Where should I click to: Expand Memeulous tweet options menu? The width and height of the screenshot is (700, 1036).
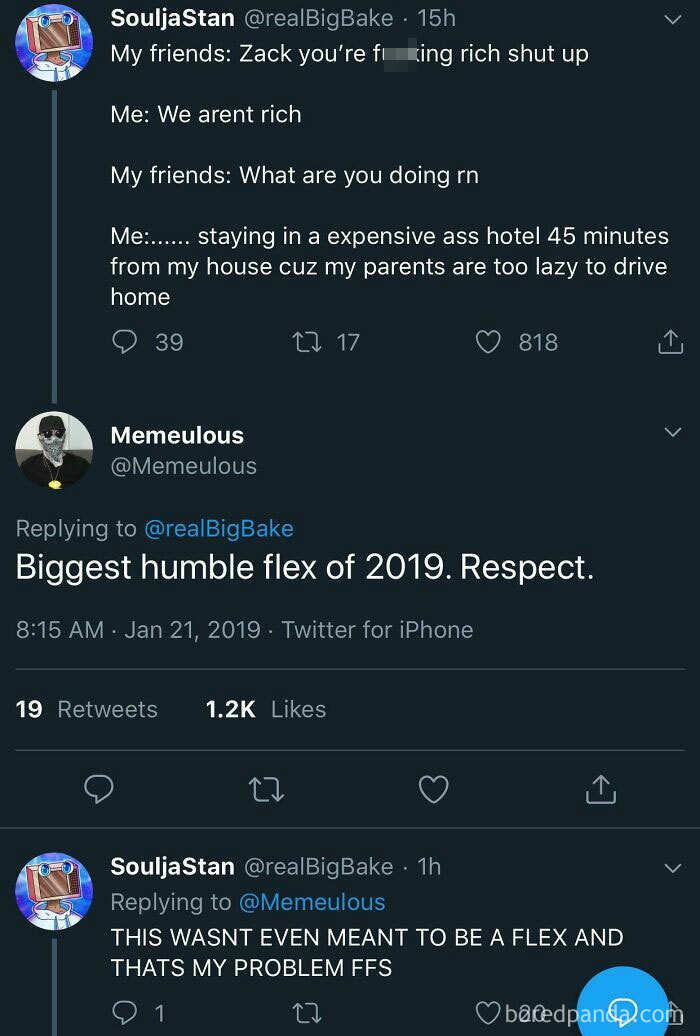671,432
